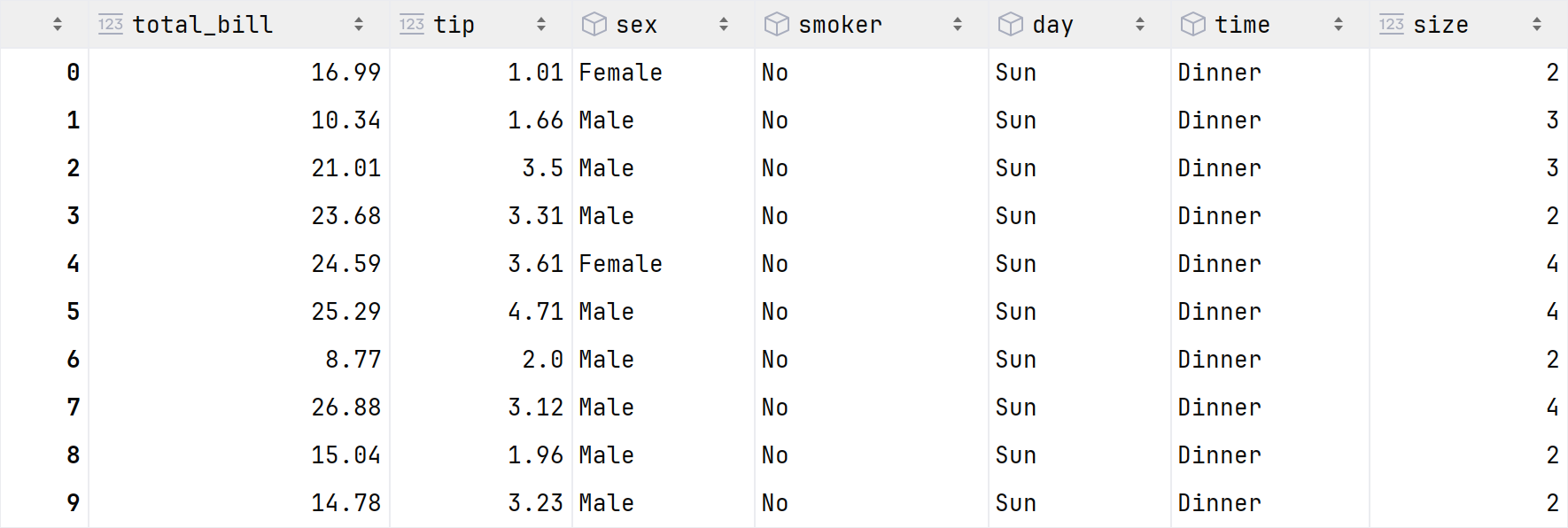The image size is (1568, 528).
Task: Toggle sorting on the size column arrows
Action: pyautogui.click(x=1537, y=25)
